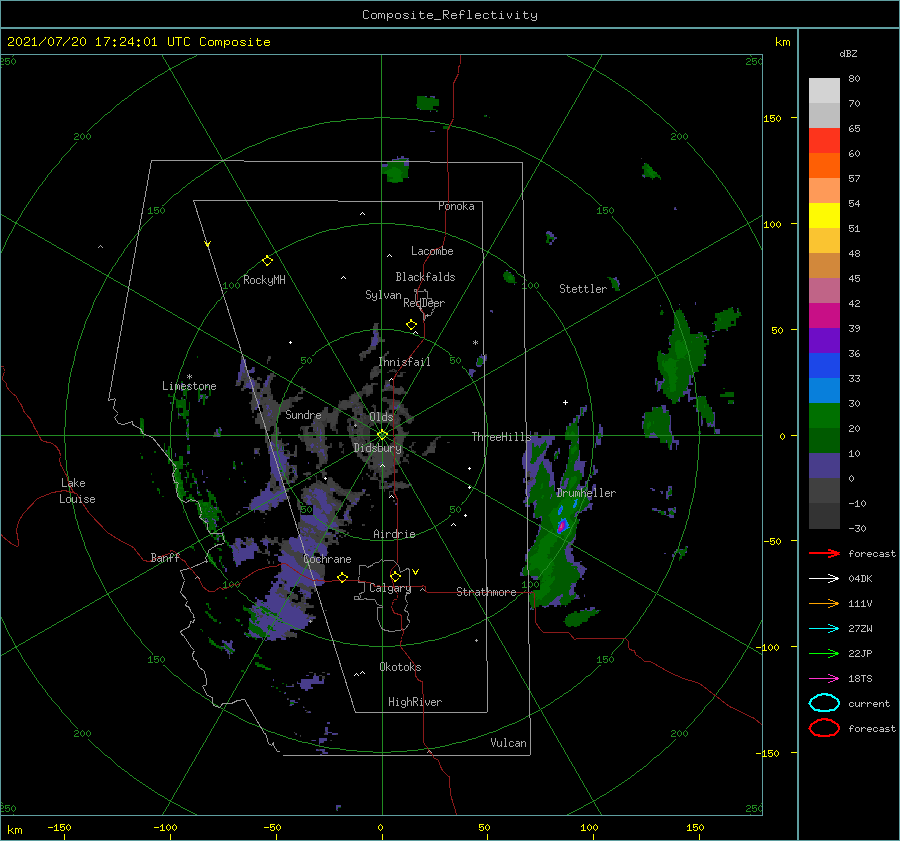Click the Vulcan city label
900x841 pixels.
[508, 743]
